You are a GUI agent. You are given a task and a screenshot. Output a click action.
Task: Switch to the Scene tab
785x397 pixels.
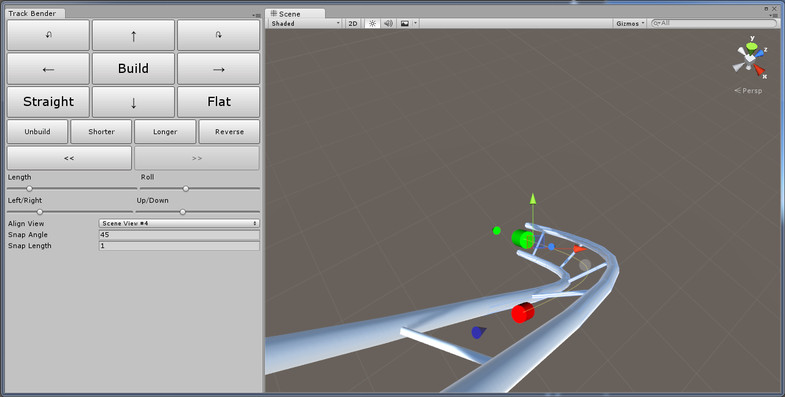pos(295,14)
